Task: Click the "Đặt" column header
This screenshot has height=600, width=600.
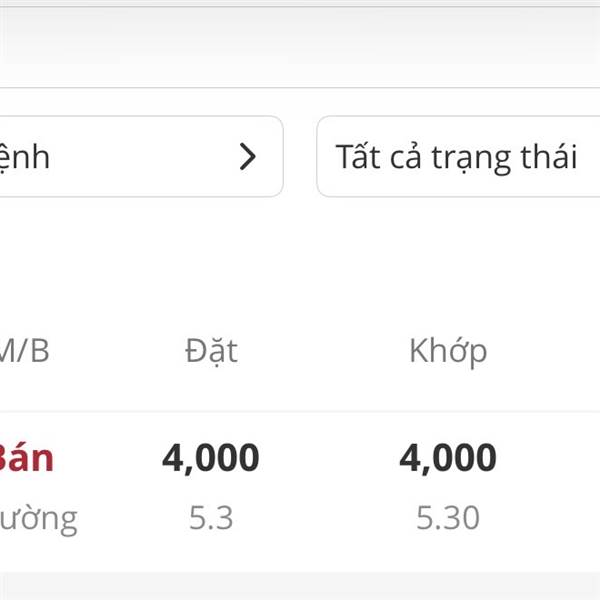Action: pyautogui.click(x=211, y=351)
